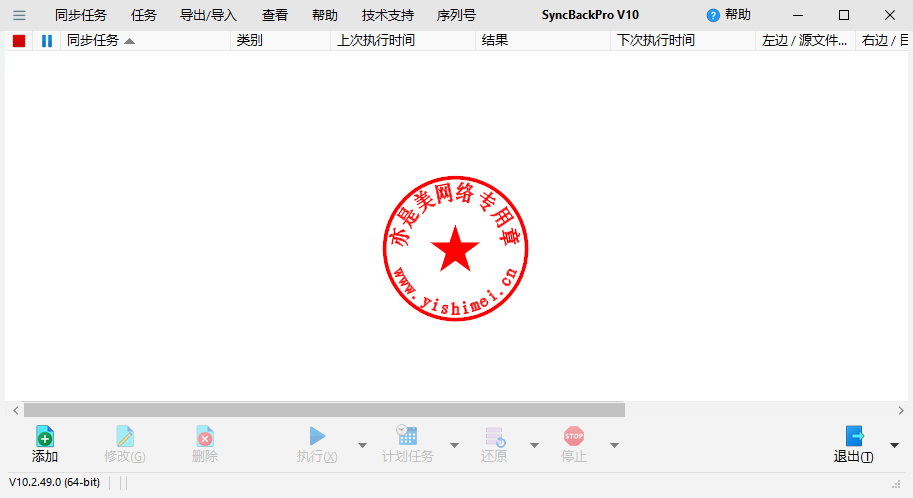Open the 导出/导入 menu
Viewport: 913px width, 498px height.
(x=208, y=15)
